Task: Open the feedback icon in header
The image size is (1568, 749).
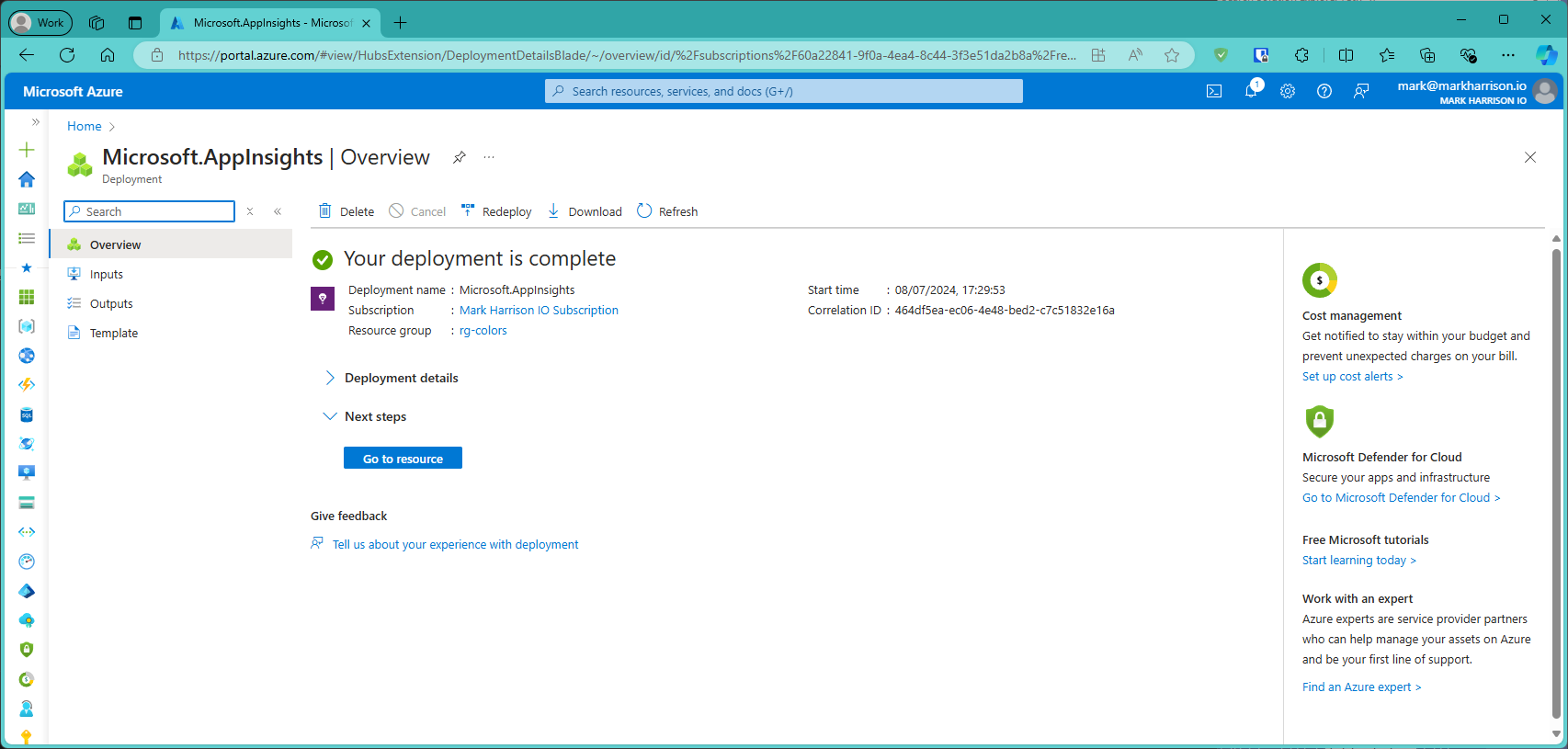Action: click(x=1361, y=91)
